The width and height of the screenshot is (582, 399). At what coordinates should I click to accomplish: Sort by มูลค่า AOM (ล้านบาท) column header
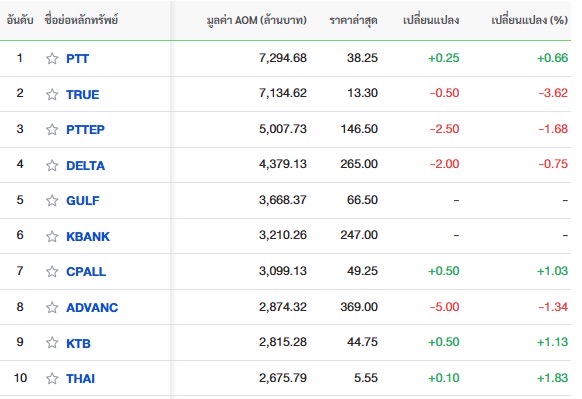click(256, 20)
